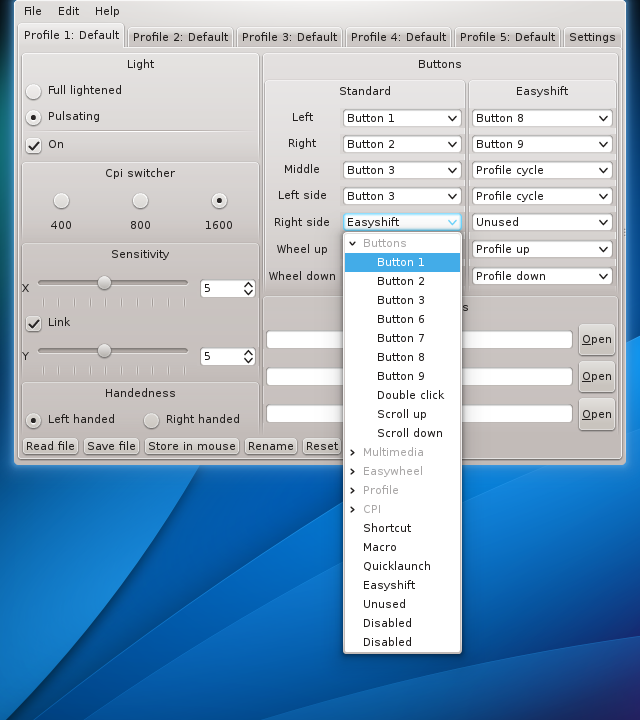Open the Middle standard button dropdown

coord(402,170)
